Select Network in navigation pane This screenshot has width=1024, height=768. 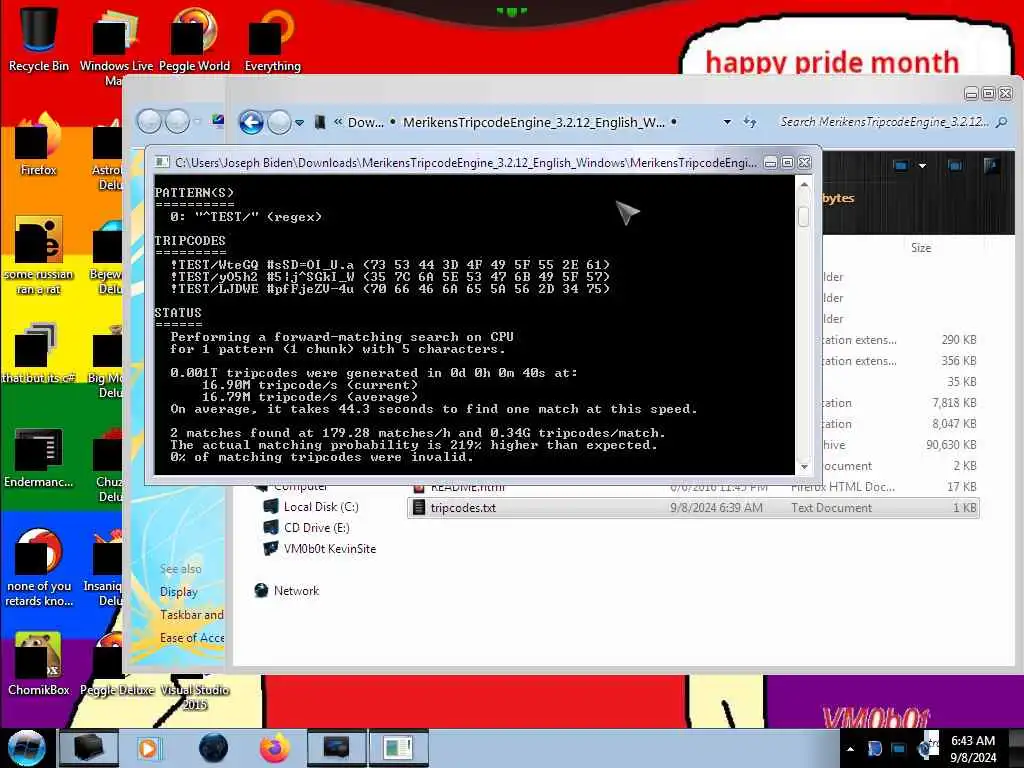click(x=287, y=590)
